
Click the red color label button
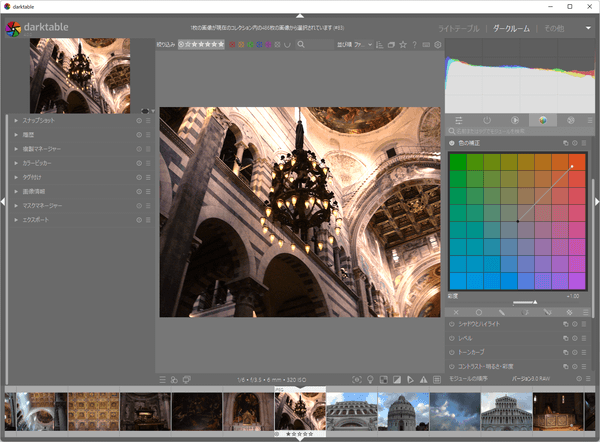point(233,45)
